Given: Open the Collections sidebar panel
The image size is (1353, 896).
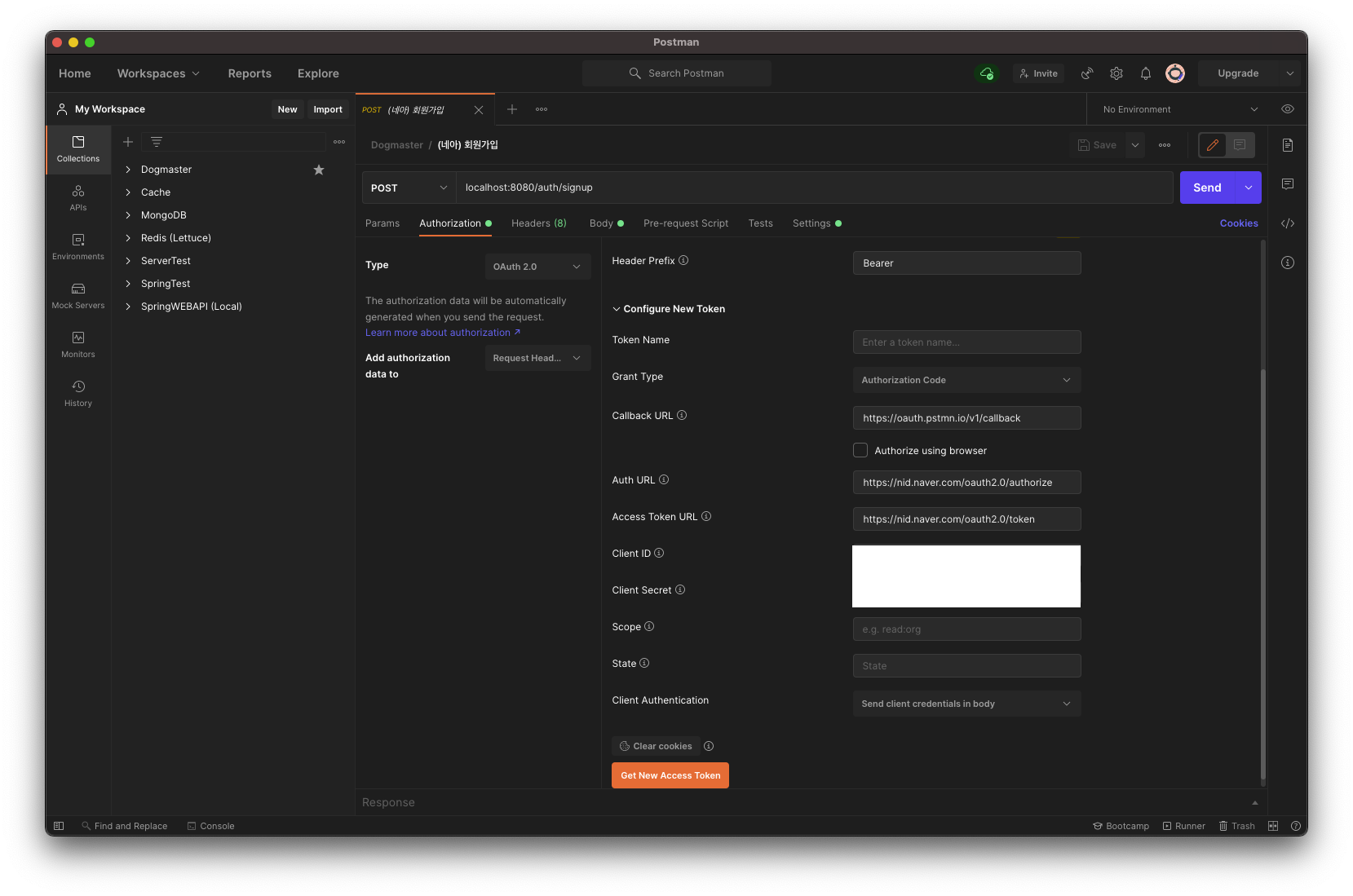Looking at the screenshot, I should click(78, 149).
